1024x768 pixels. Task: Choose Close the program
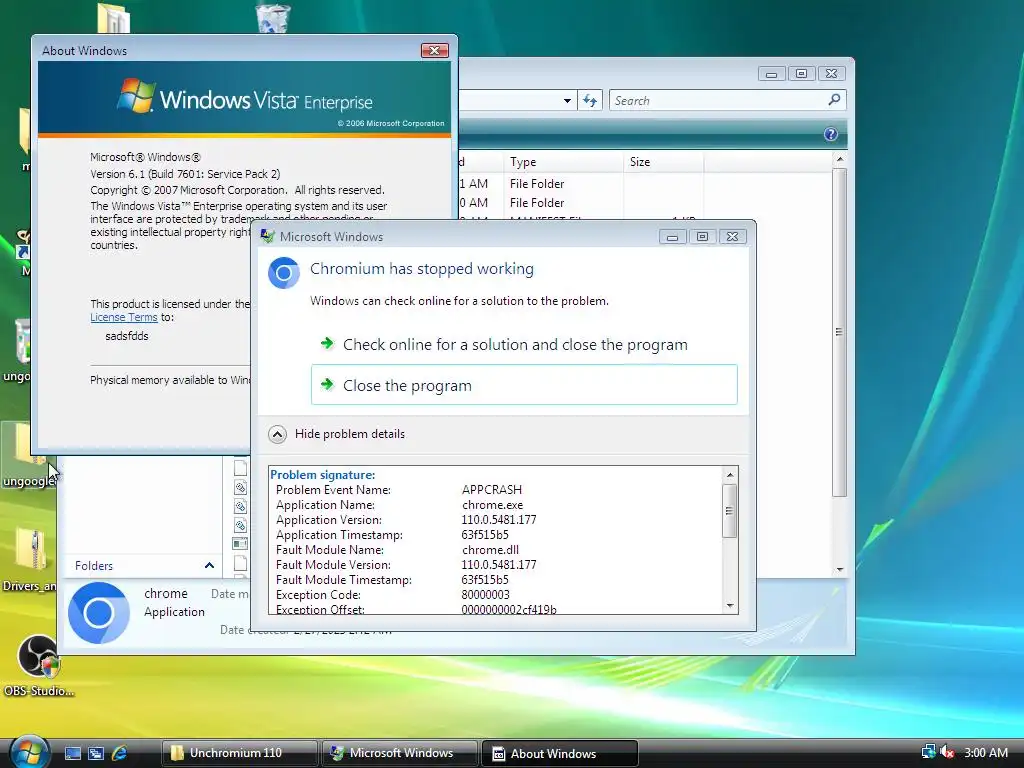tap(524, 385)
